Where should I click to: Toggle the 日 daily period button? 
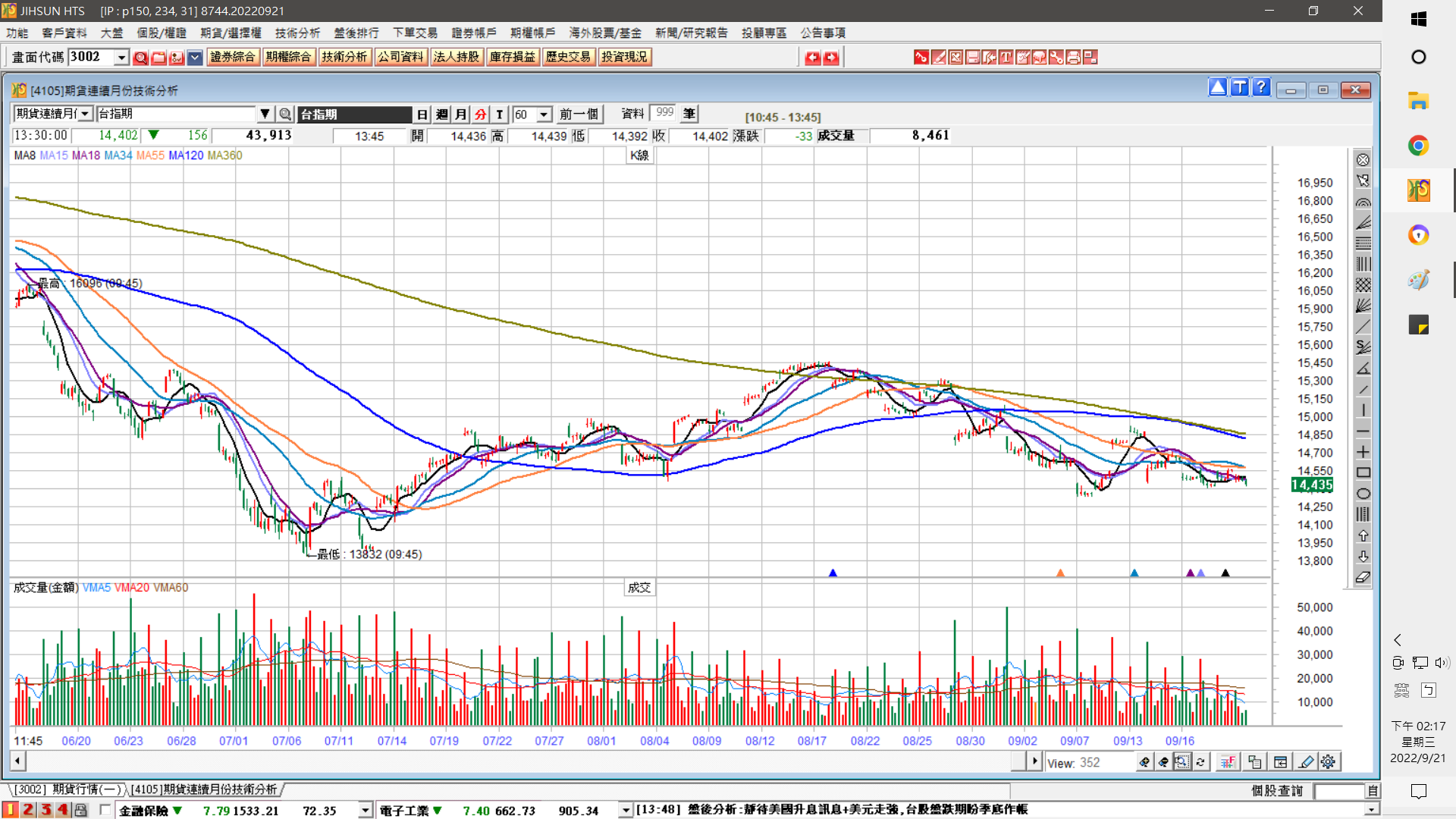(x=422, y=115)
